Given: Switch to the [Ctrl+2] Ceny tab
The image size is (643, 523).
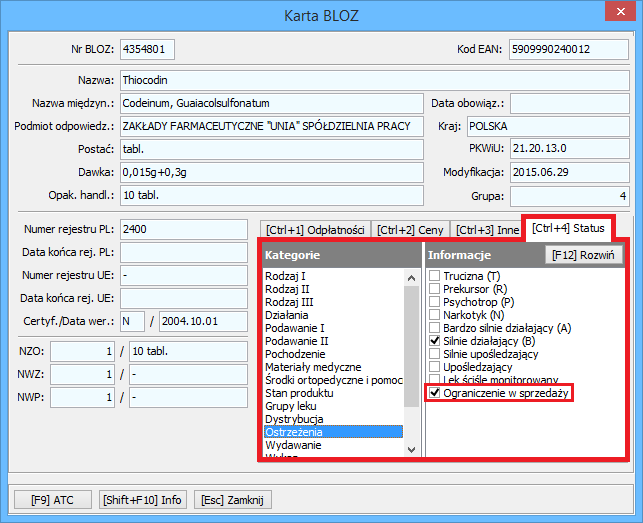Looking at the screenshot, I should [410, 230].
